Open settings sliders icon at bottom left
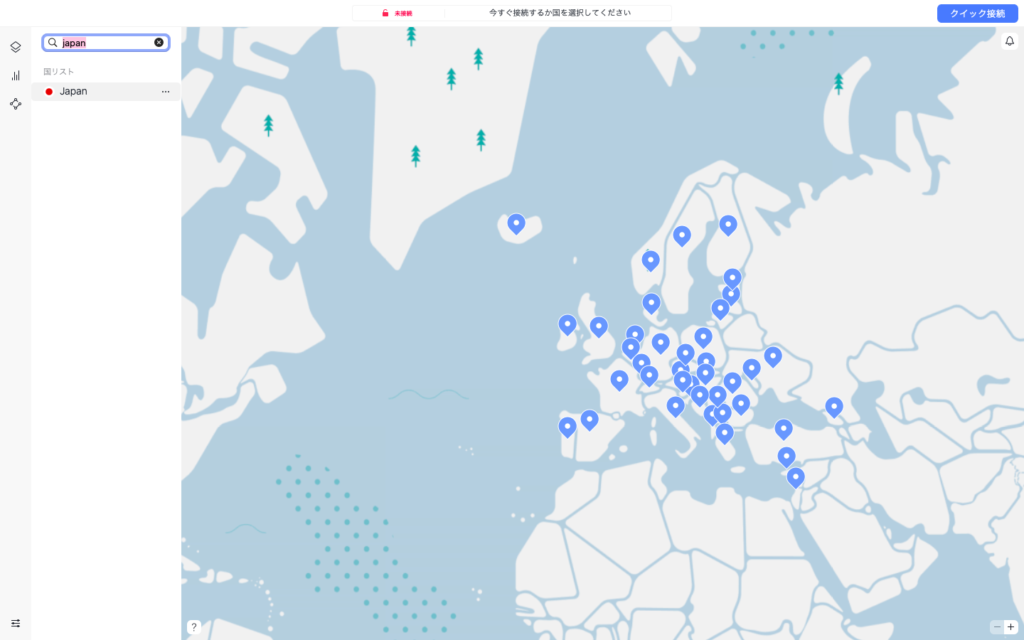This screenshot has width=1024, height=640. [x=15, y=623]
